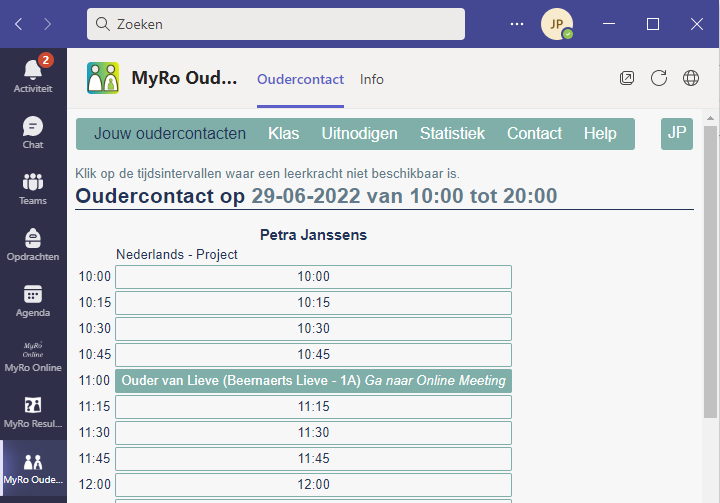Open the Agenda calendar
Viewport: 720px width, 503px height.
click(33, 300)
